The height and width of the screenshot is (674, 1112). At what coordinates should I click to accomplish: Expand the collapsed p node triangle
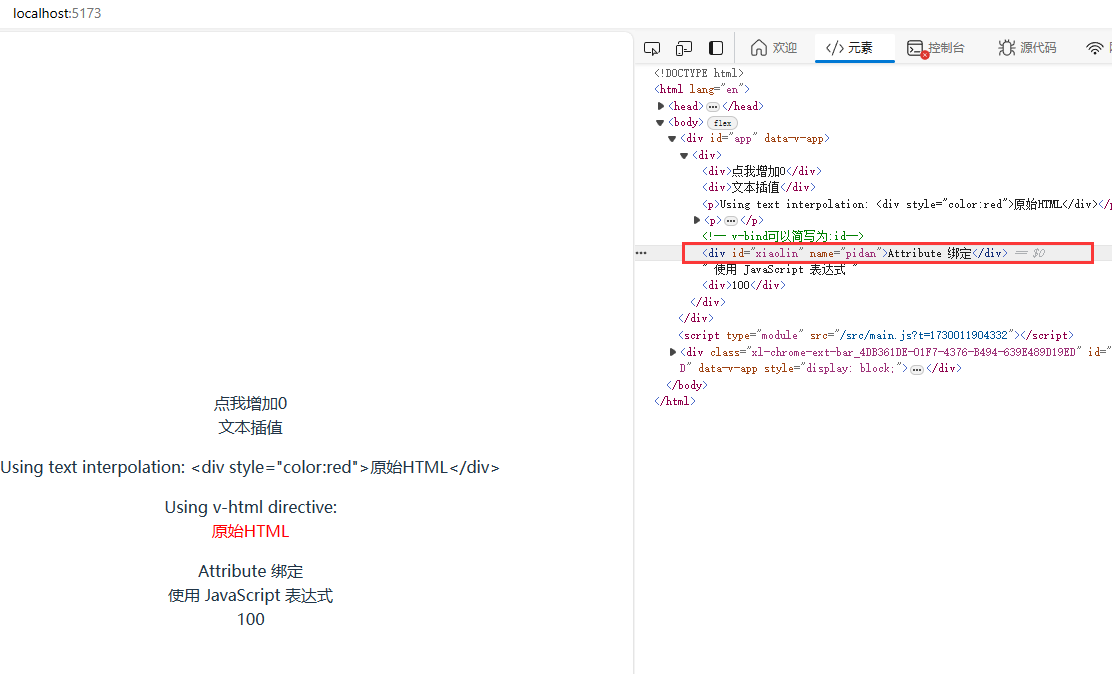(x=696, y=220)
